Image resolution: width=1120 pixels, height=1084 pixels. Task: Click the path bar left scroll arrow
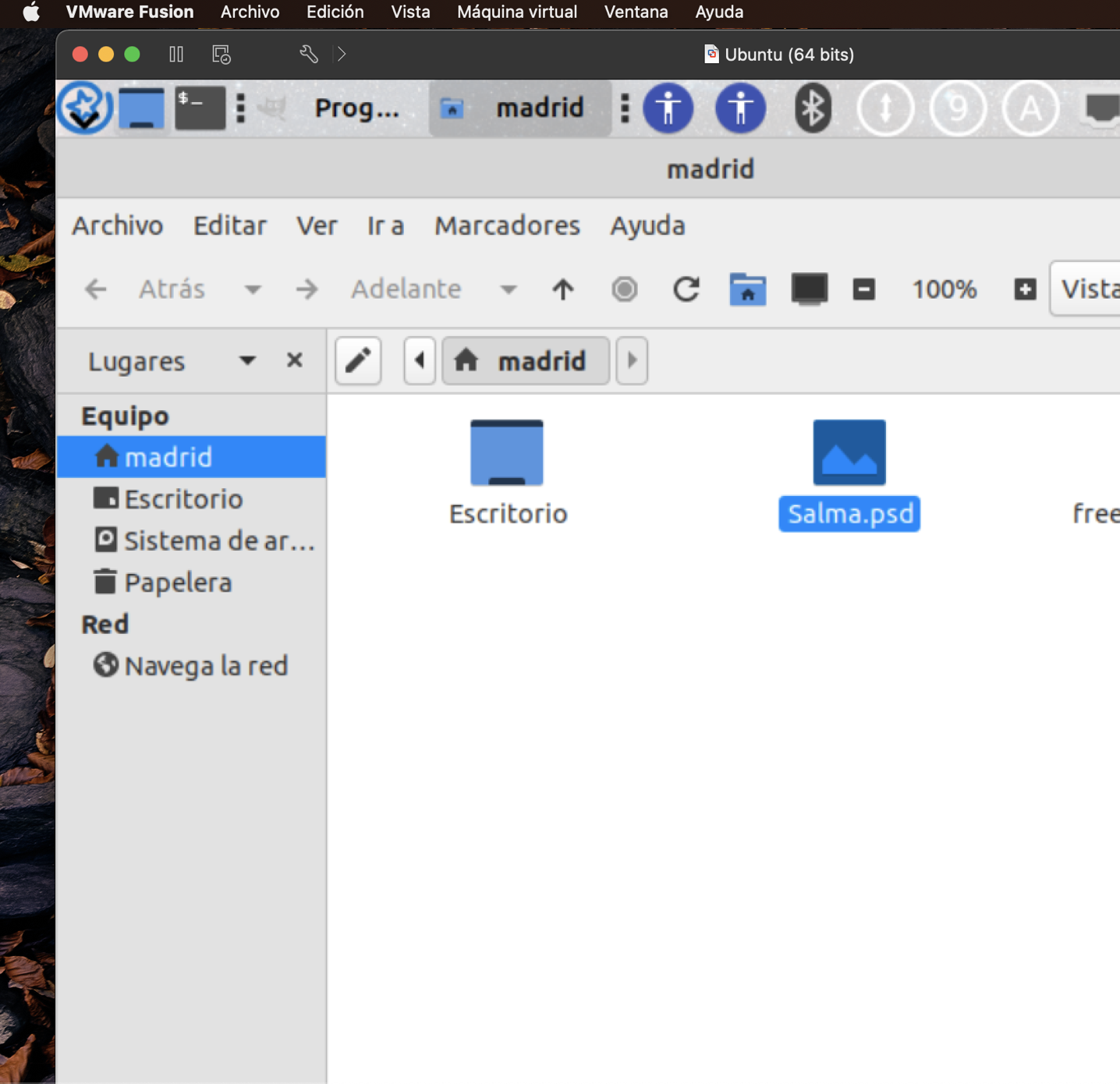pos(420,361)
